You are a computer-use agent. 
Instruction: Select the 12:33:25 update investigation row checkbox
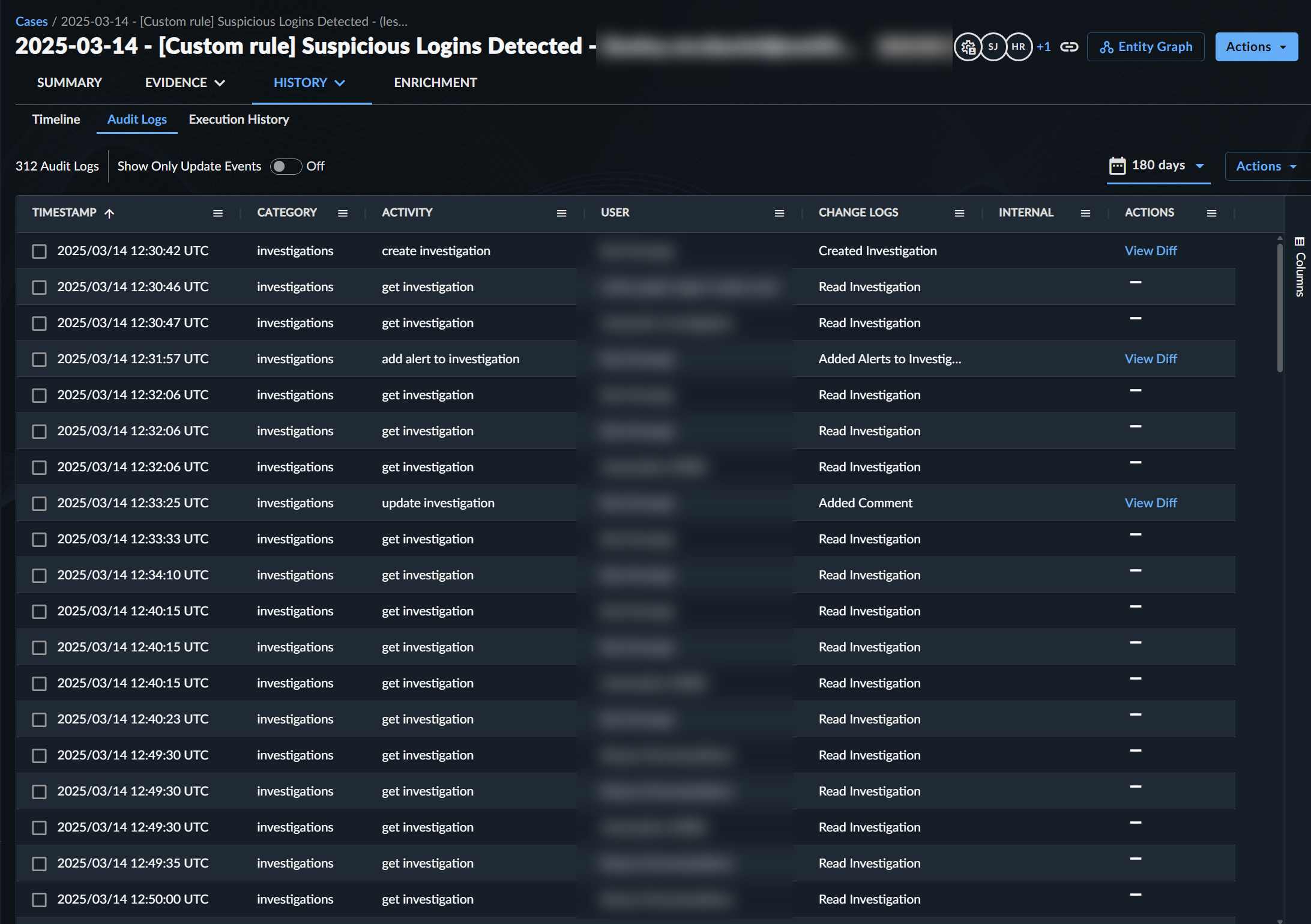click(40, 503)
